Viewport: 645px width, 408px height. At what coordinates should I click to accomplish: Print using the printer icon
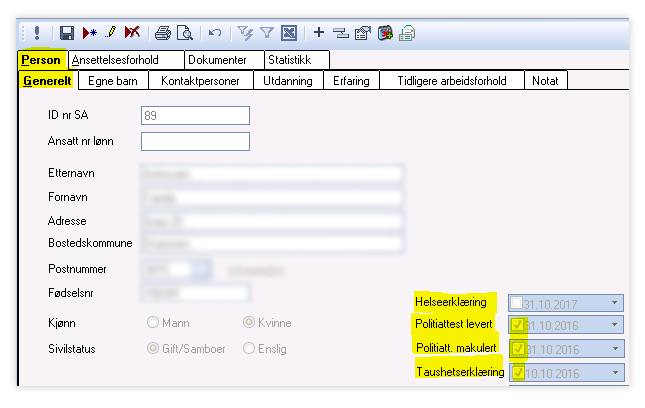(x=163, y=33)
